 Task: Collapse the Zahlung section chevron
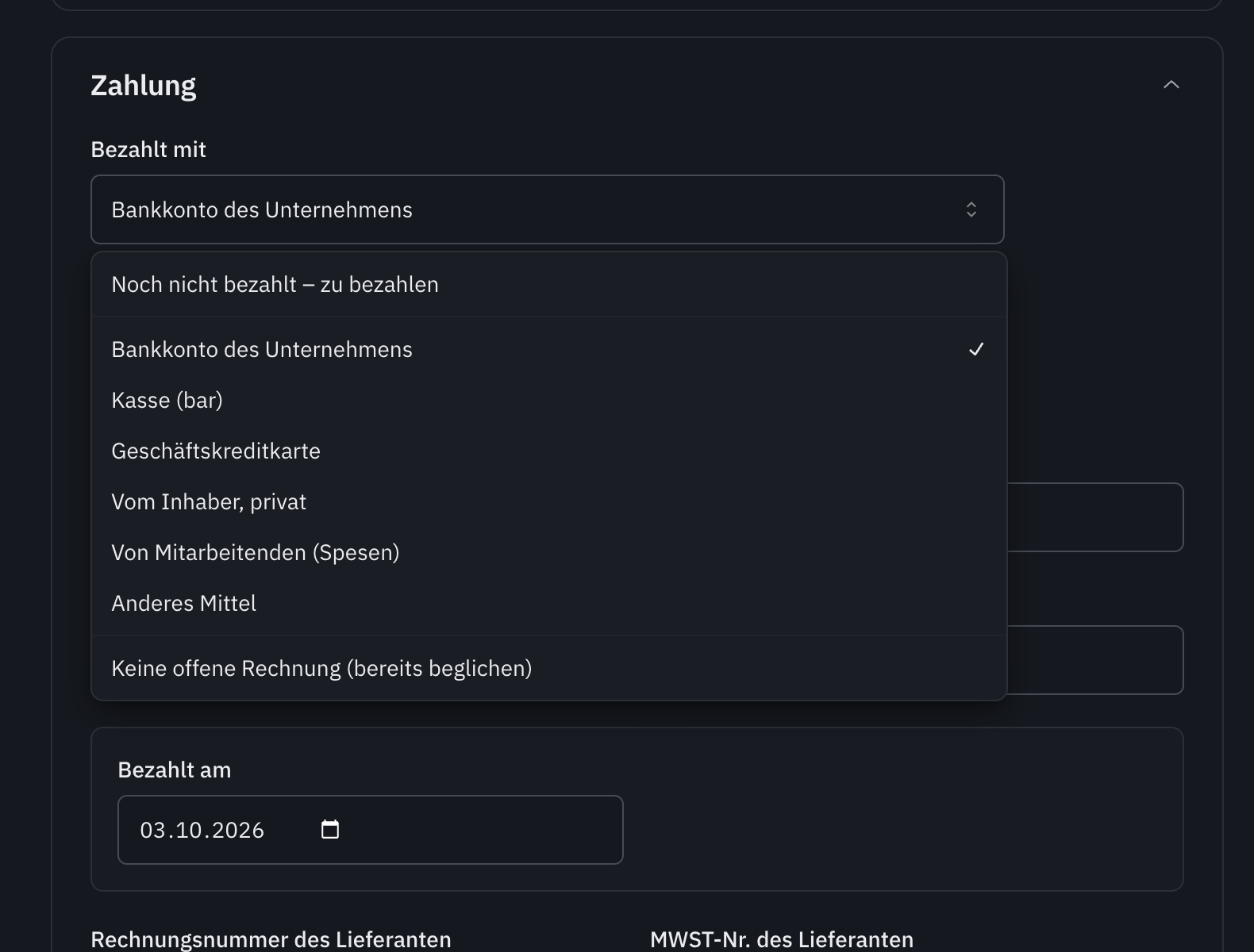tap(1171, 85)
